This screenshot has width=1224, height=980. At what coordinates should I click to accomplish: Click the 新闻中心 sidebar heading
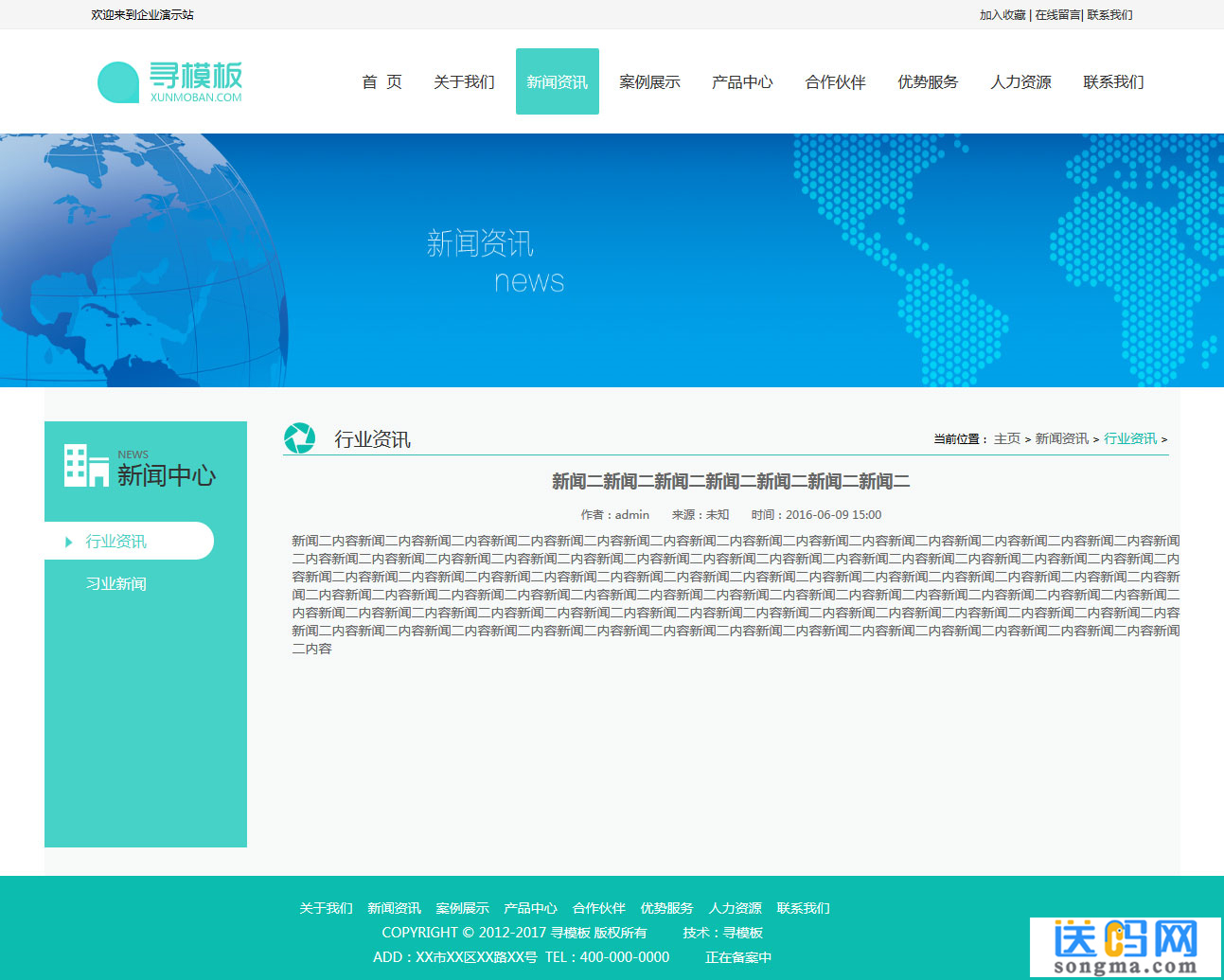coord(167,475)
